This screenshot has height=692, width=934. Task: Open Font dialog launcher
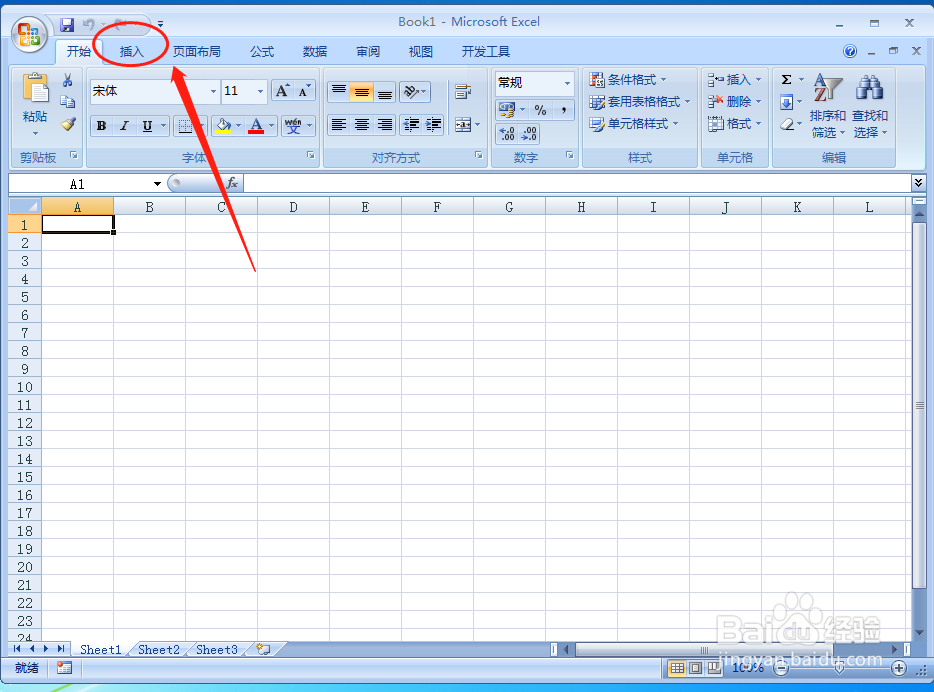[x=311, y=155]
